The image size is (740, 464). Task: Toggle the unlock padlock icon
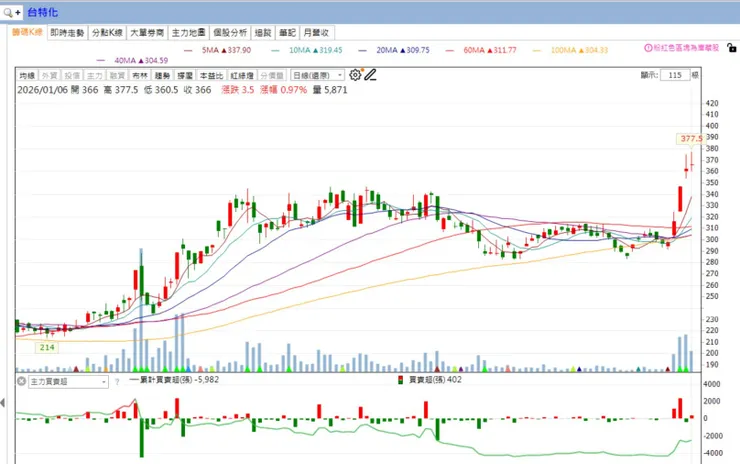coord(732,48)
